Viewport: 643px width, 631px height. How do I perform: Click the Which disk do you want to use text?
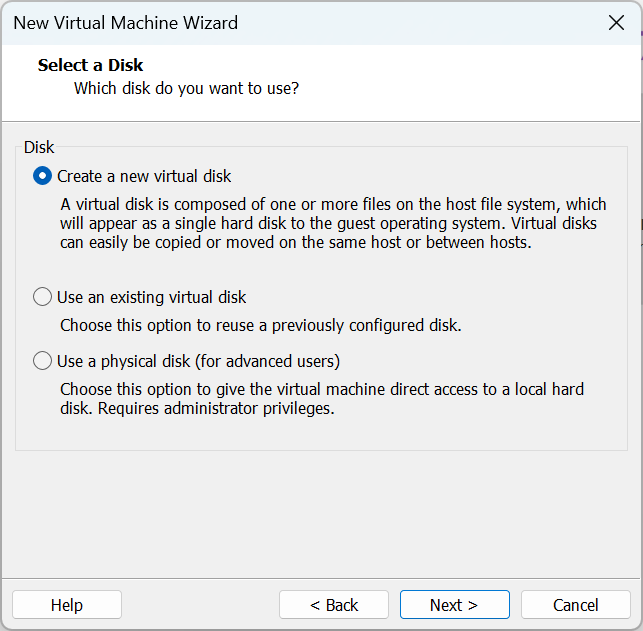(x=186, y=88)
